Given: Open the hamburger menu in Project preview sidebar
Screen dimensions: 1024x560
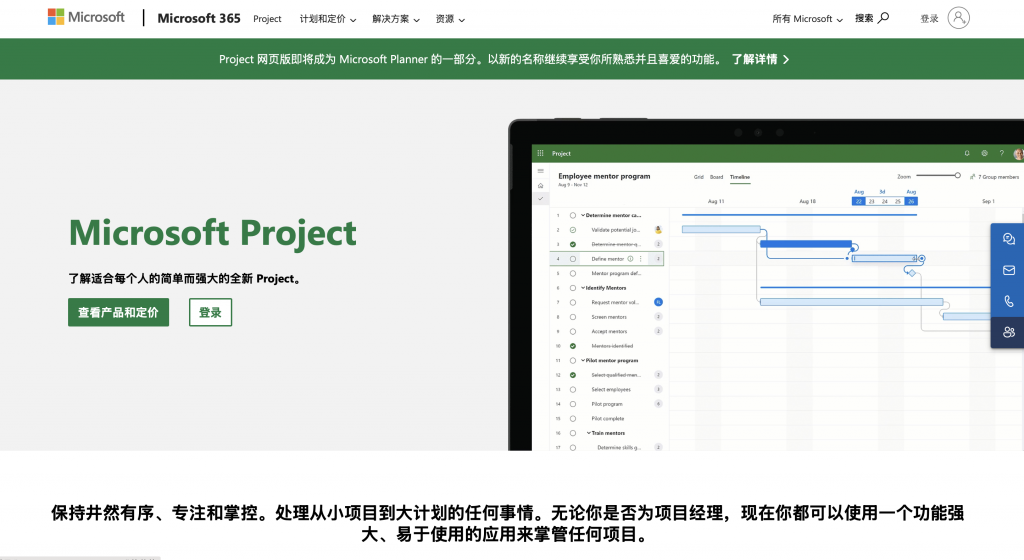Looking at the screenshot, I should 541,171.
